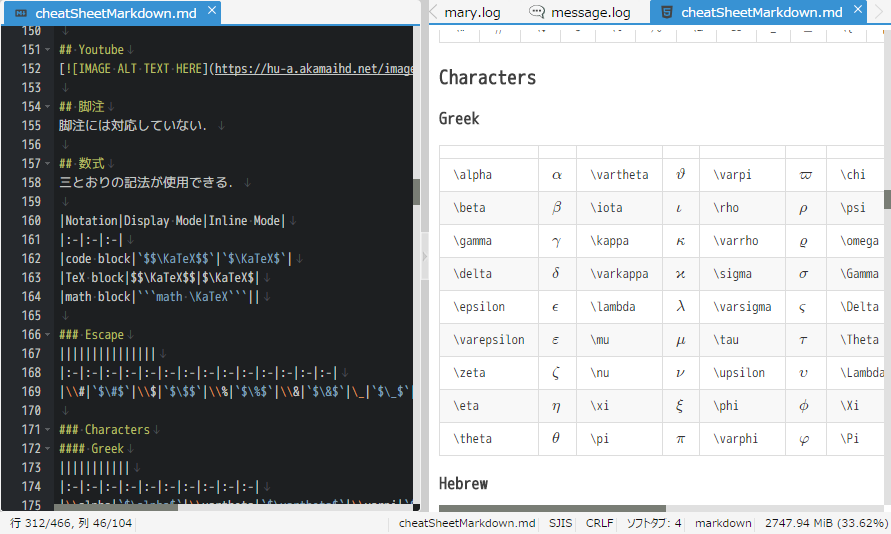Toggle the pane splitter collapse arrow
The image size is (891, 534).
[x=424, y=256]
